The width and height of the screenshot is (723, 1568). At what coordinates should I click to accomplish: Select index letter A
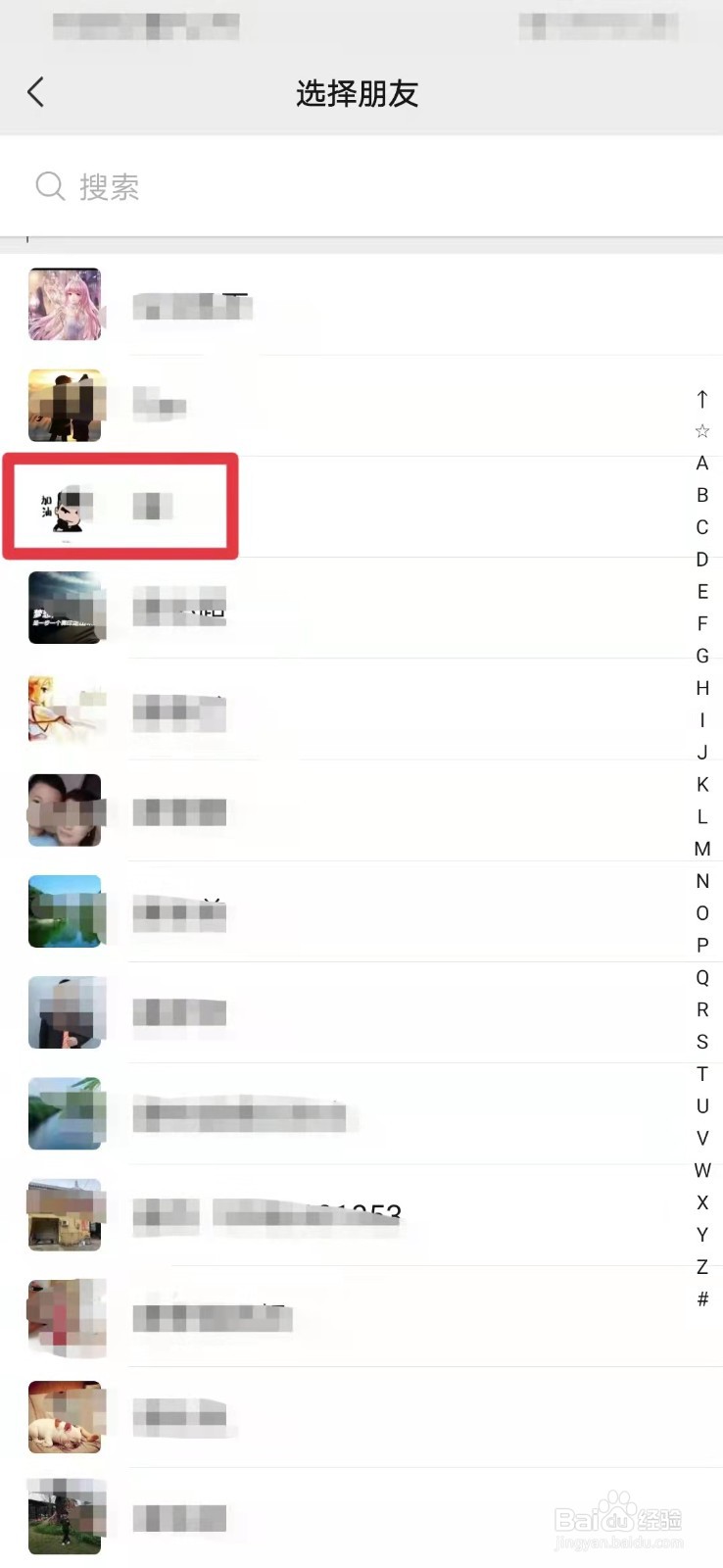[x=702, y=463]
